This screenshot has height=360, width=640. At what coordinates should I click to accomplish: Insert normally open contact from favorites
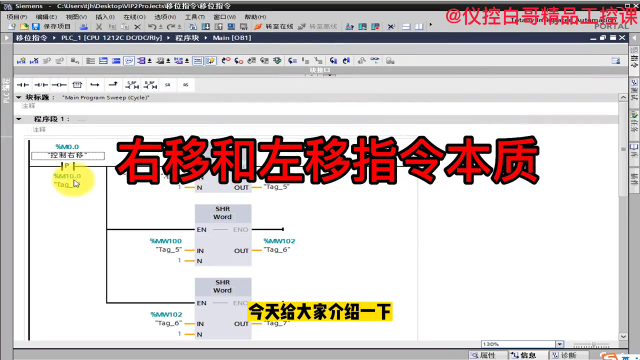[x=23, y=85]
